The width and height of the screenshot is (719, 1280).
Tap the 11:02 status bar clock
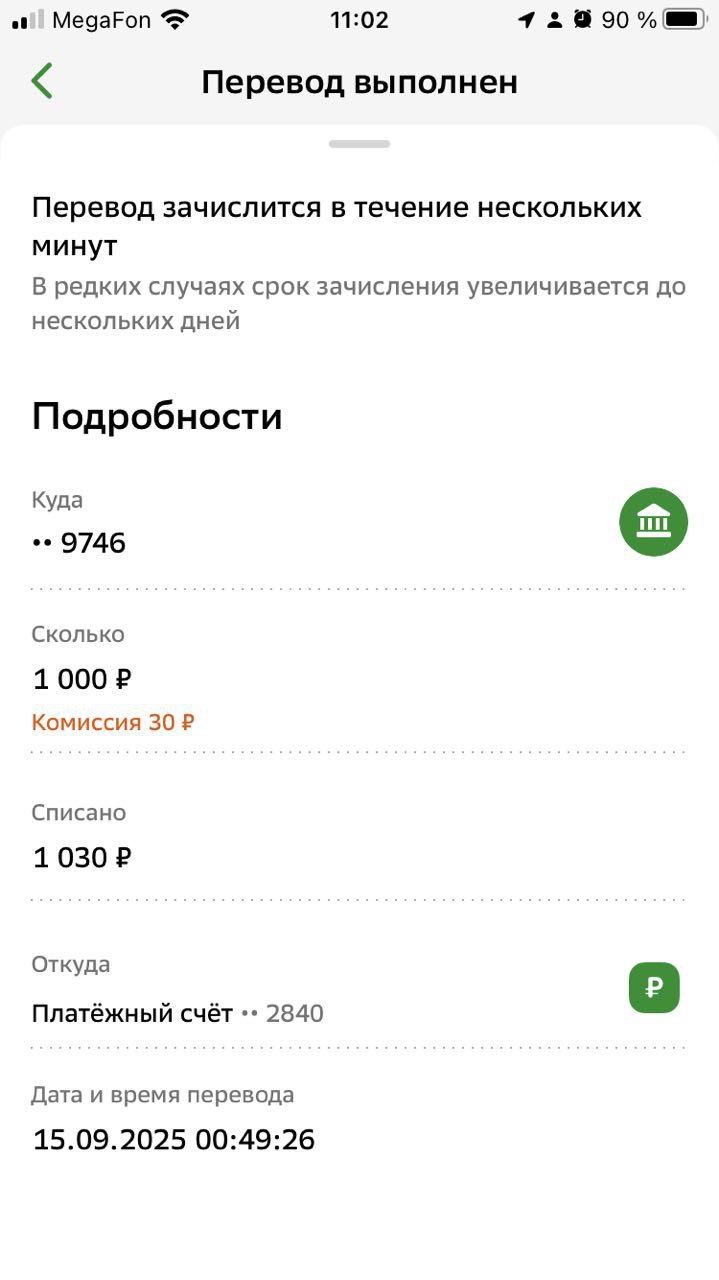359,20
